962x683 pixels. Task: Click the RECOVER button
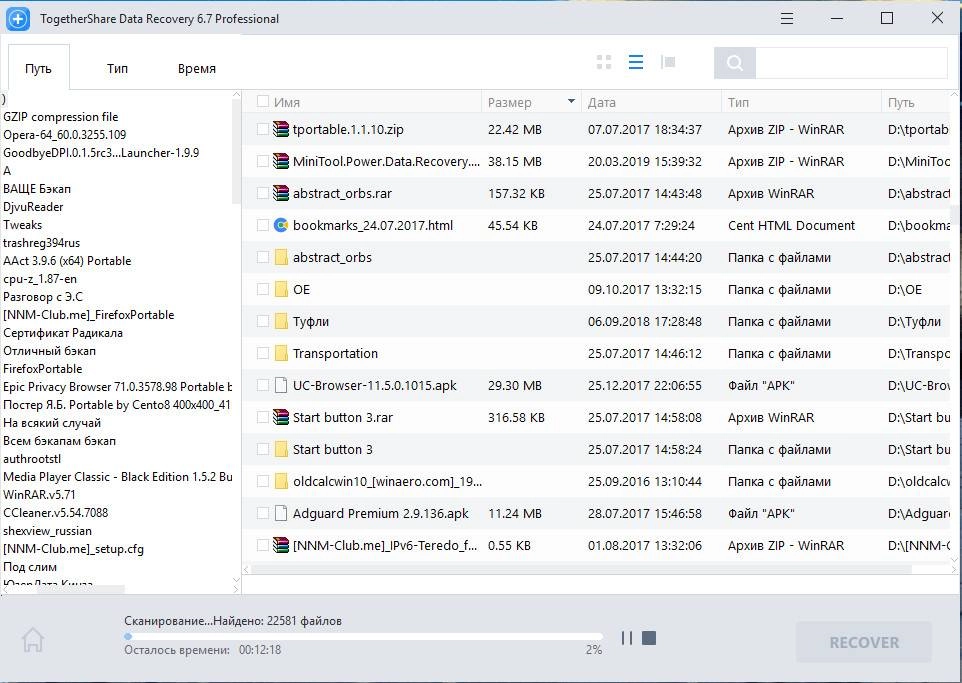coord(864,642)
